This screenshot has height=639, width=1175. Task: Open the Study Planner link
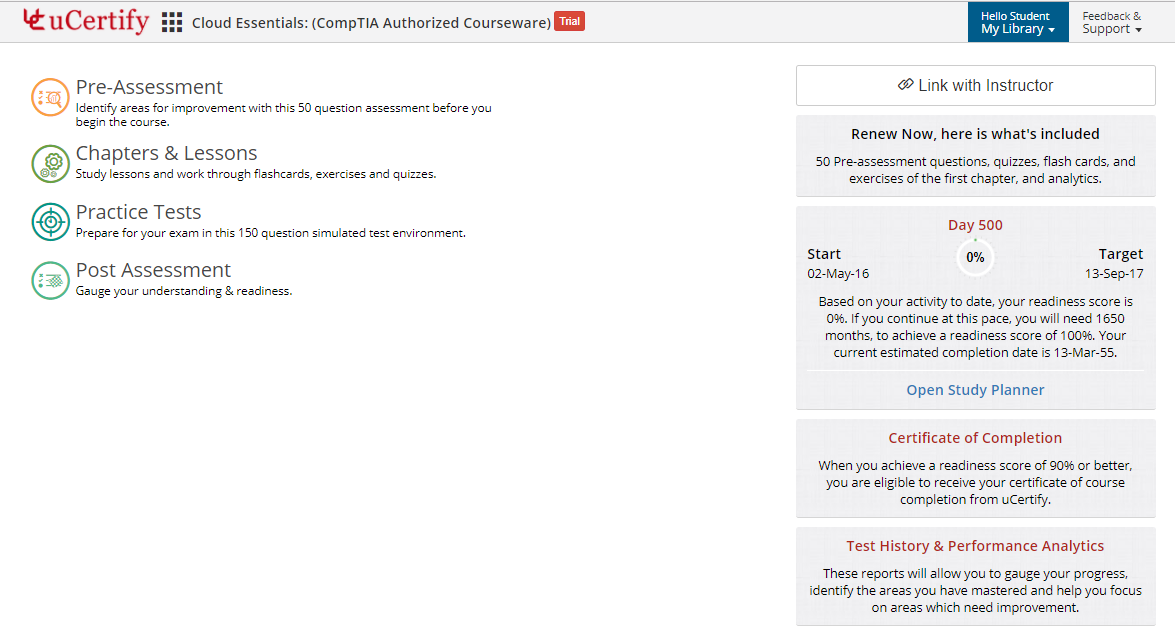975,390
